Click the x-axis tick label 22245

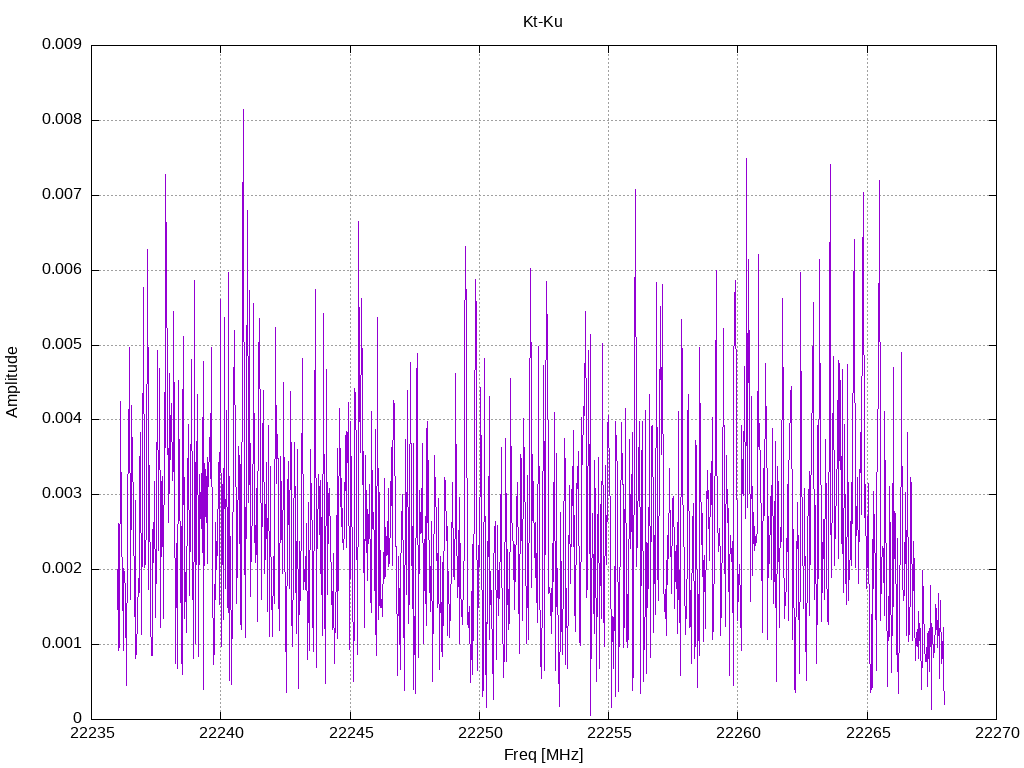351,733
